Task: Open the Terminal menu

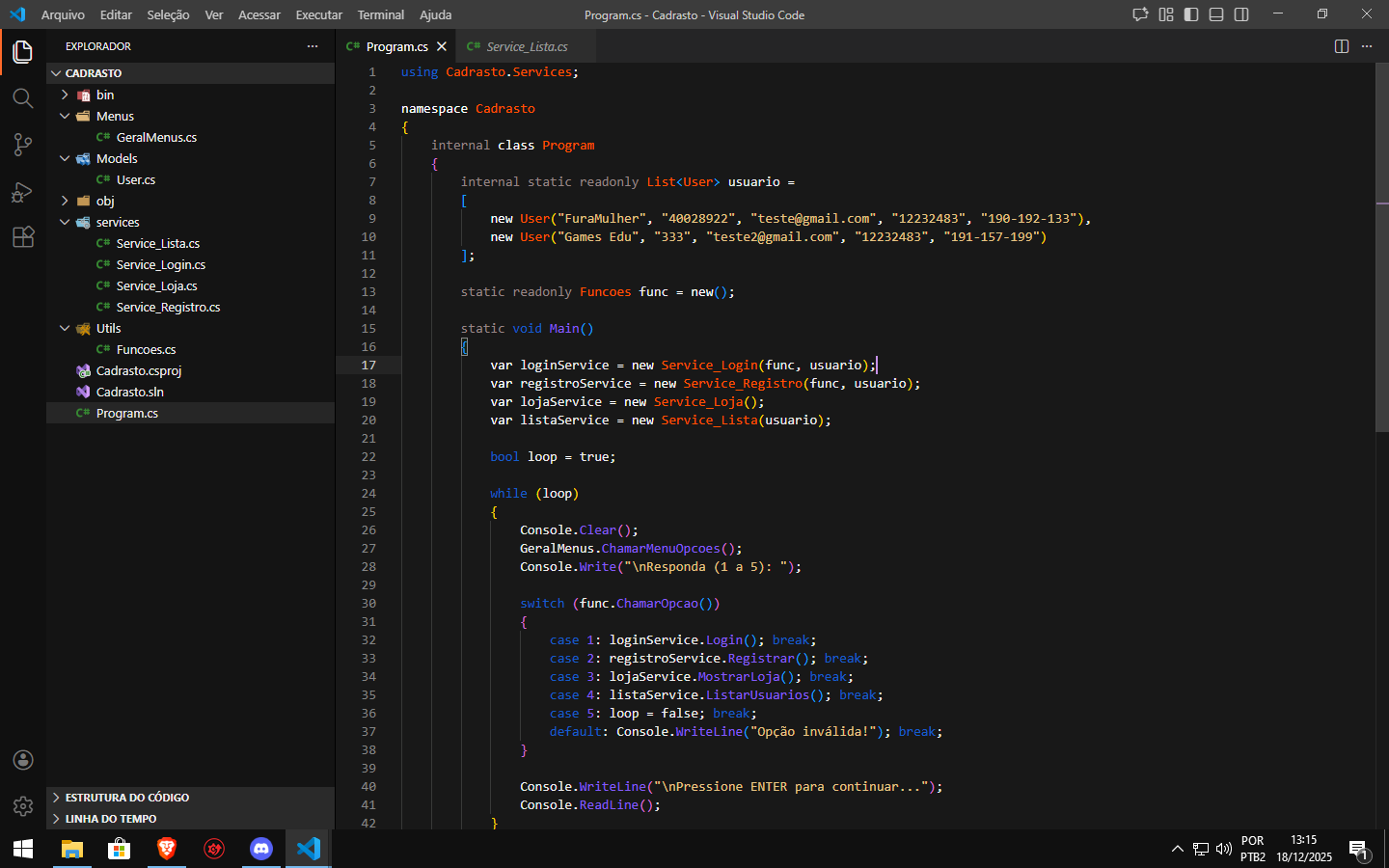Action: coord(381,14)
